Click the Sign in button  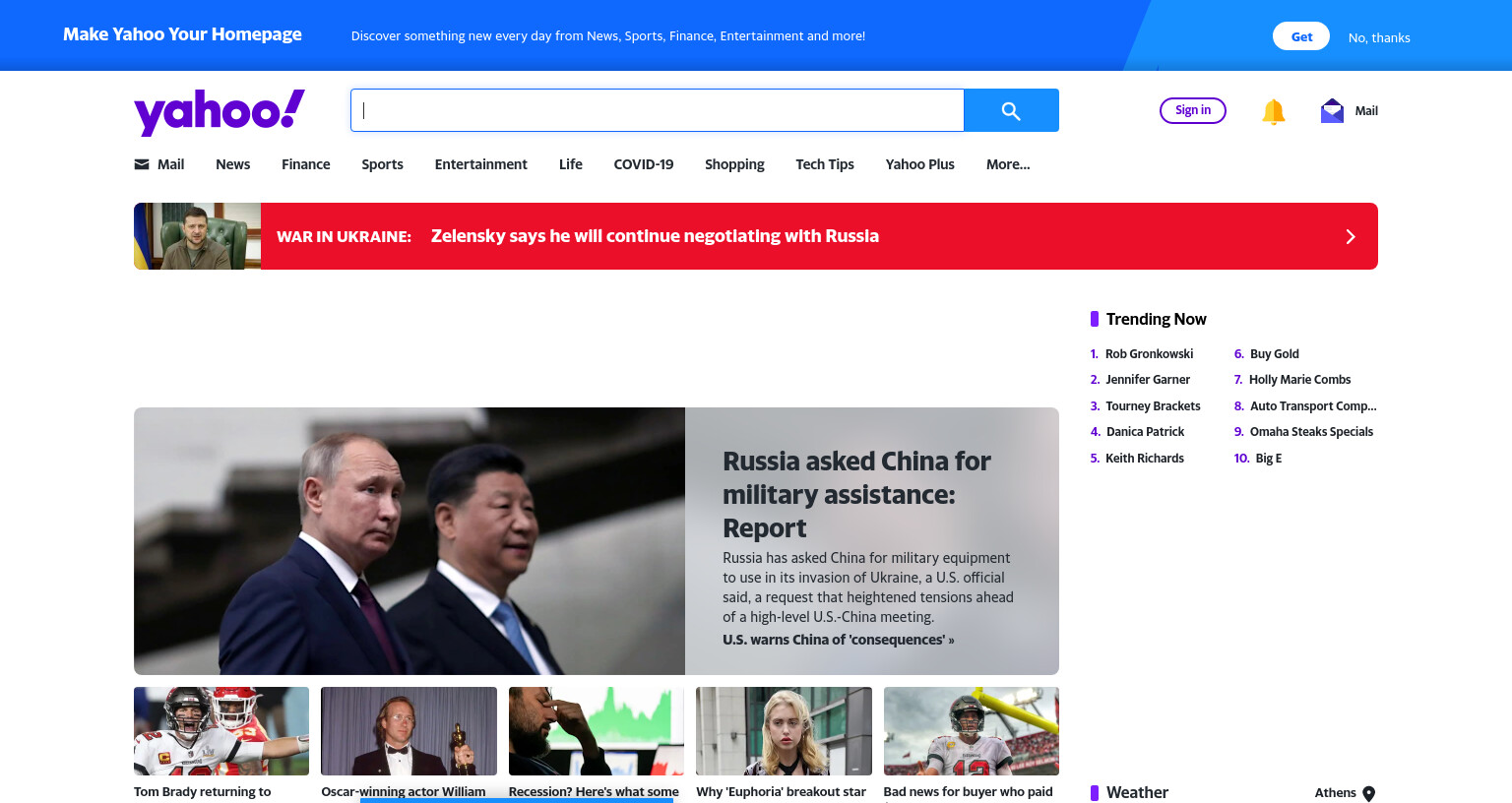click(x=1193, y=110)
